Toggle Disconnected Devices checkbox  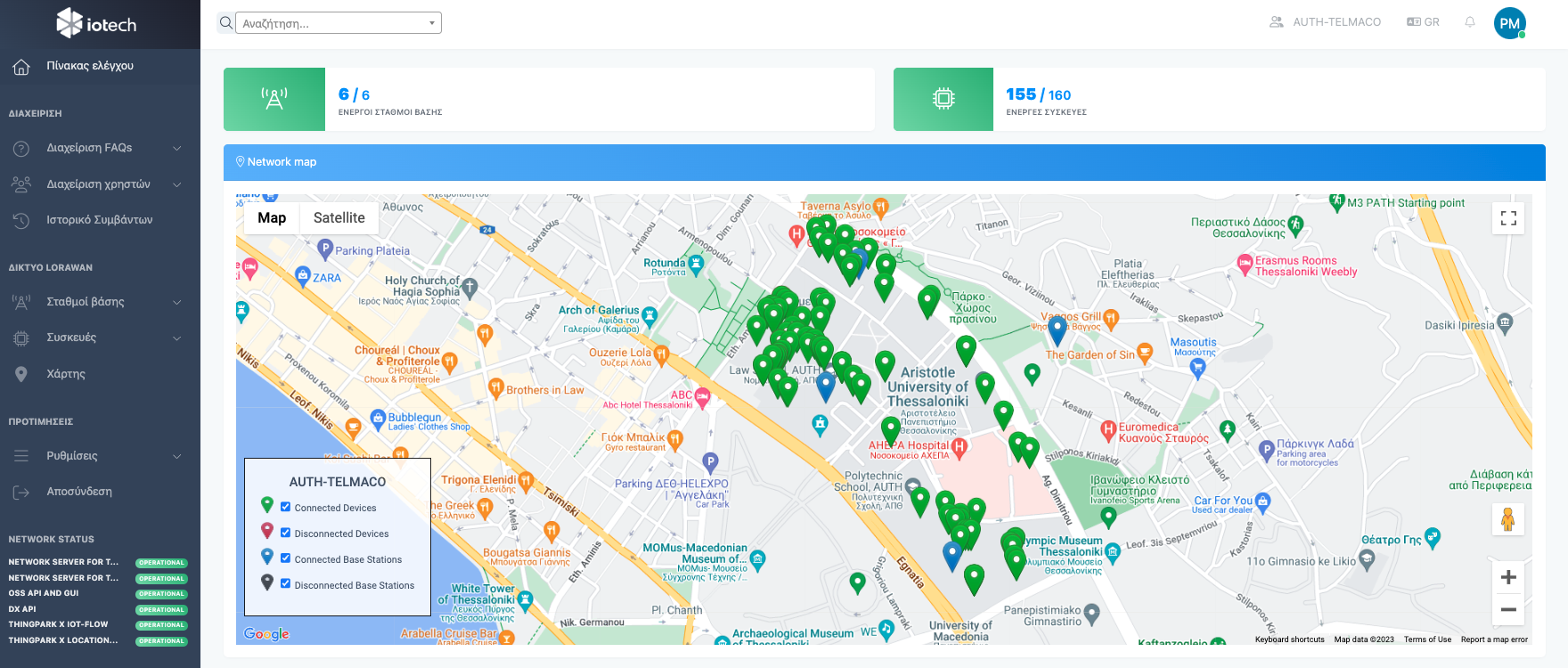point(286,533)
